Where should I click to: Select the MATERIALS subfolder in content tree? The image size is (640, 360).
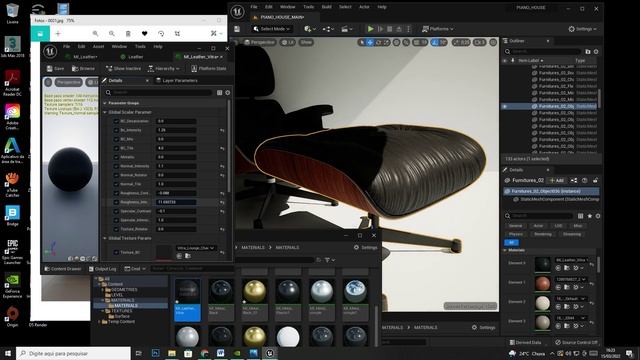126,305
